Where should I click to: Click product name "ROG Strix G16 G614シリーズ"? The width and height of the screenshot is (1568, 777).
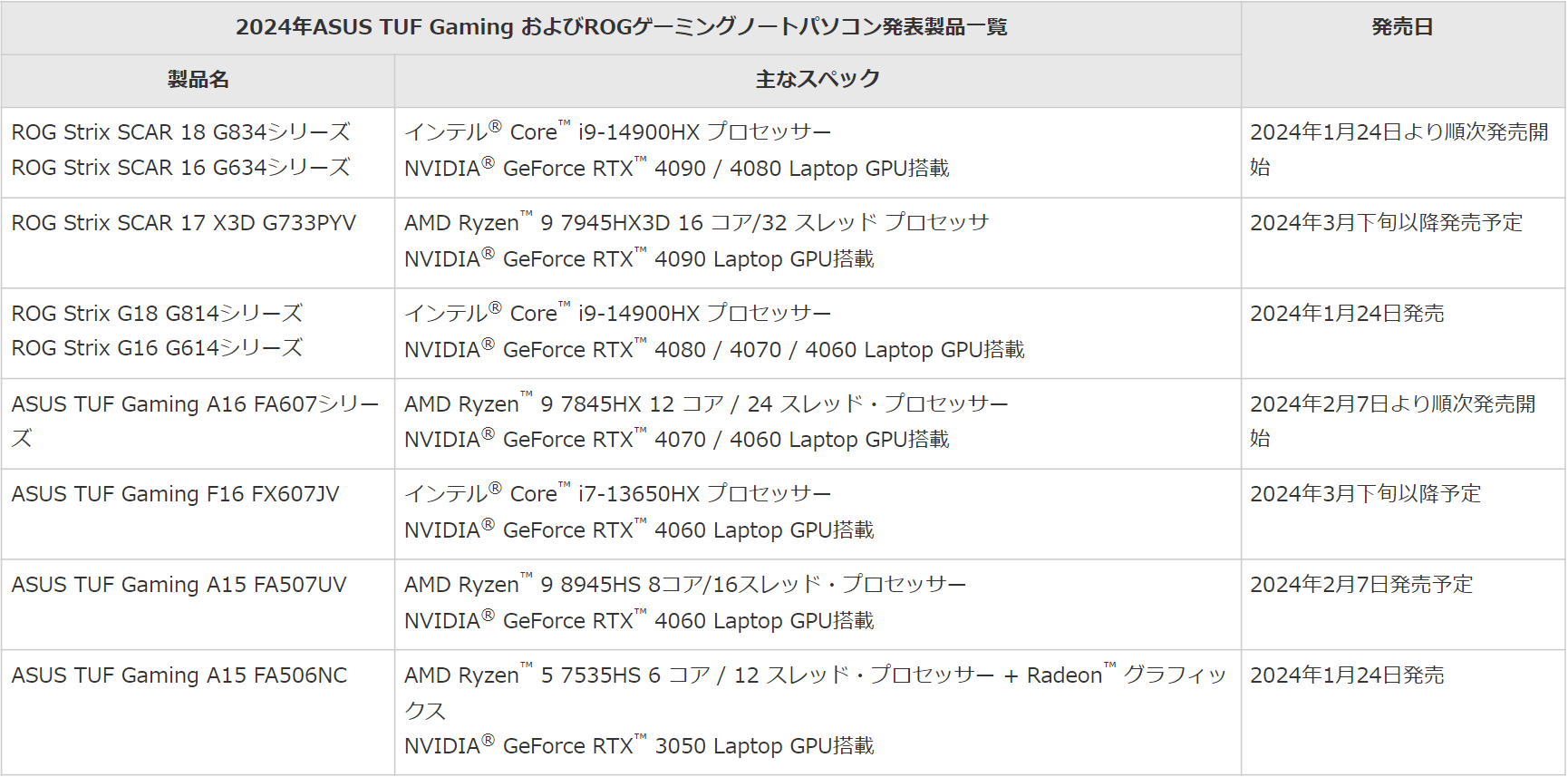click(158, 348)
